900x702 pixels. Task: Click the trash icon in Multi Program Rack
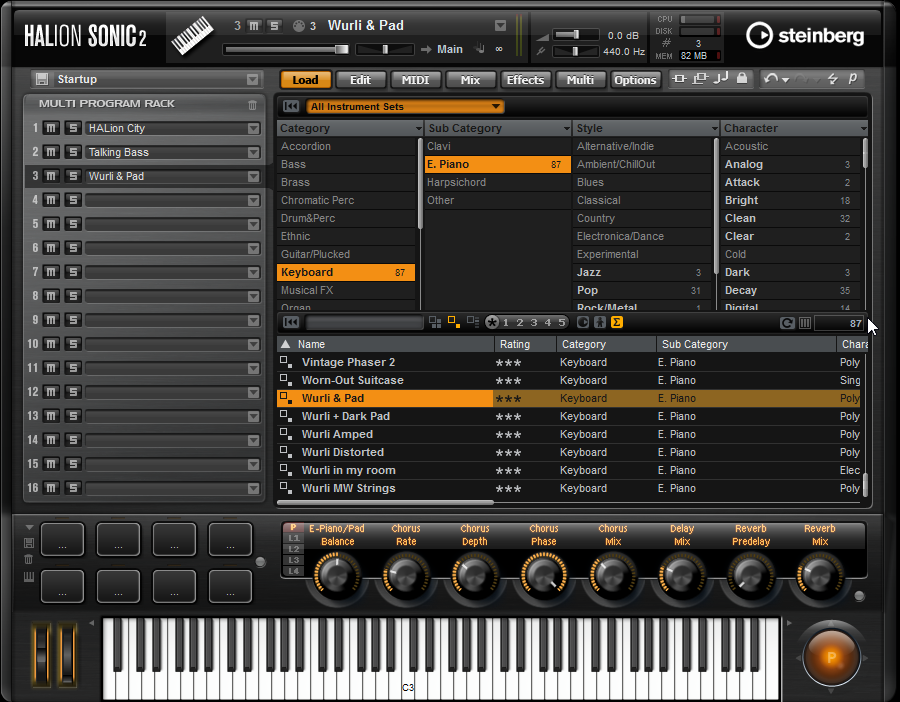(x=253, y=104)
